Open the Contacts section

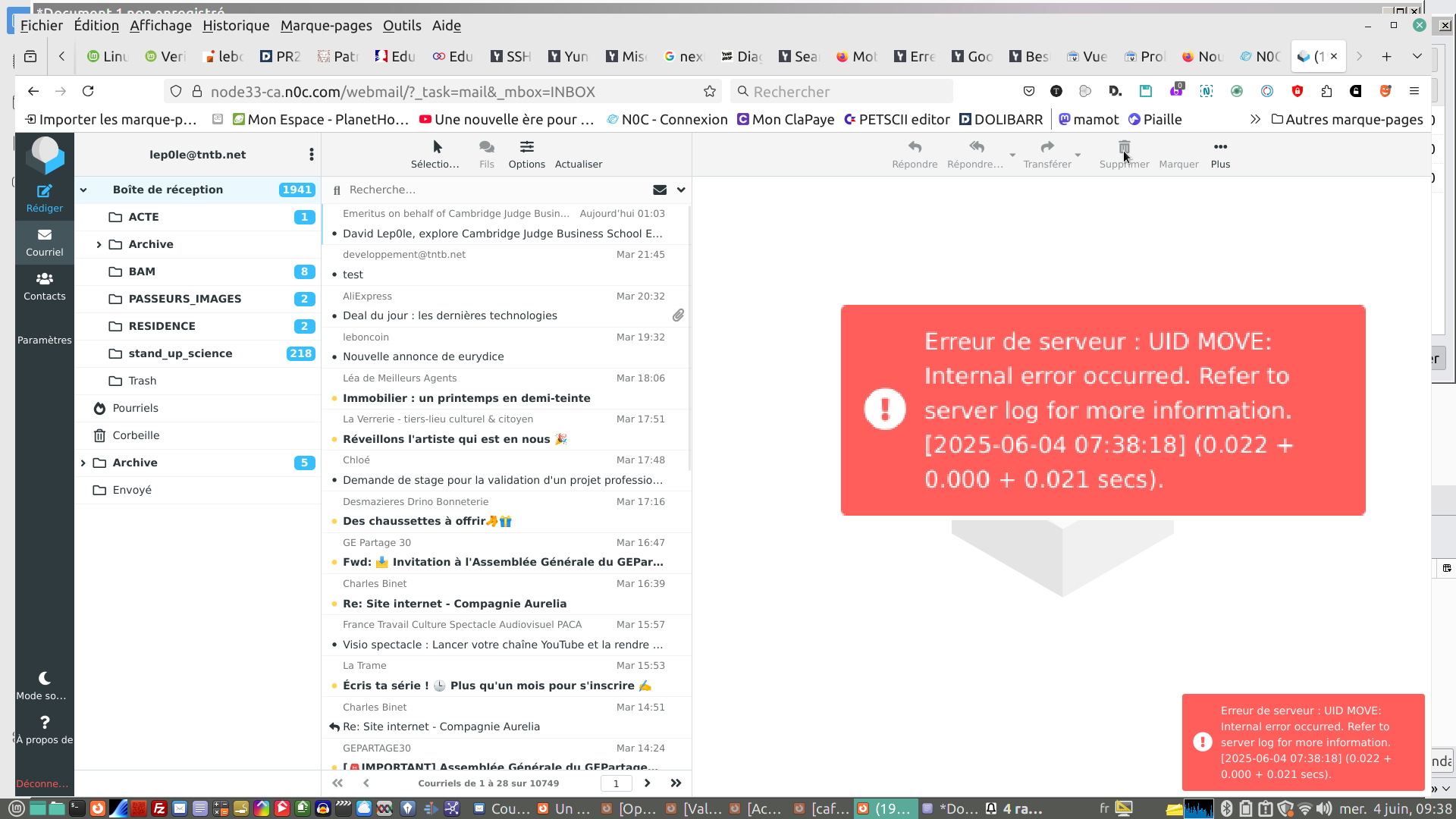pyautogui.click(x=45, y=286)
